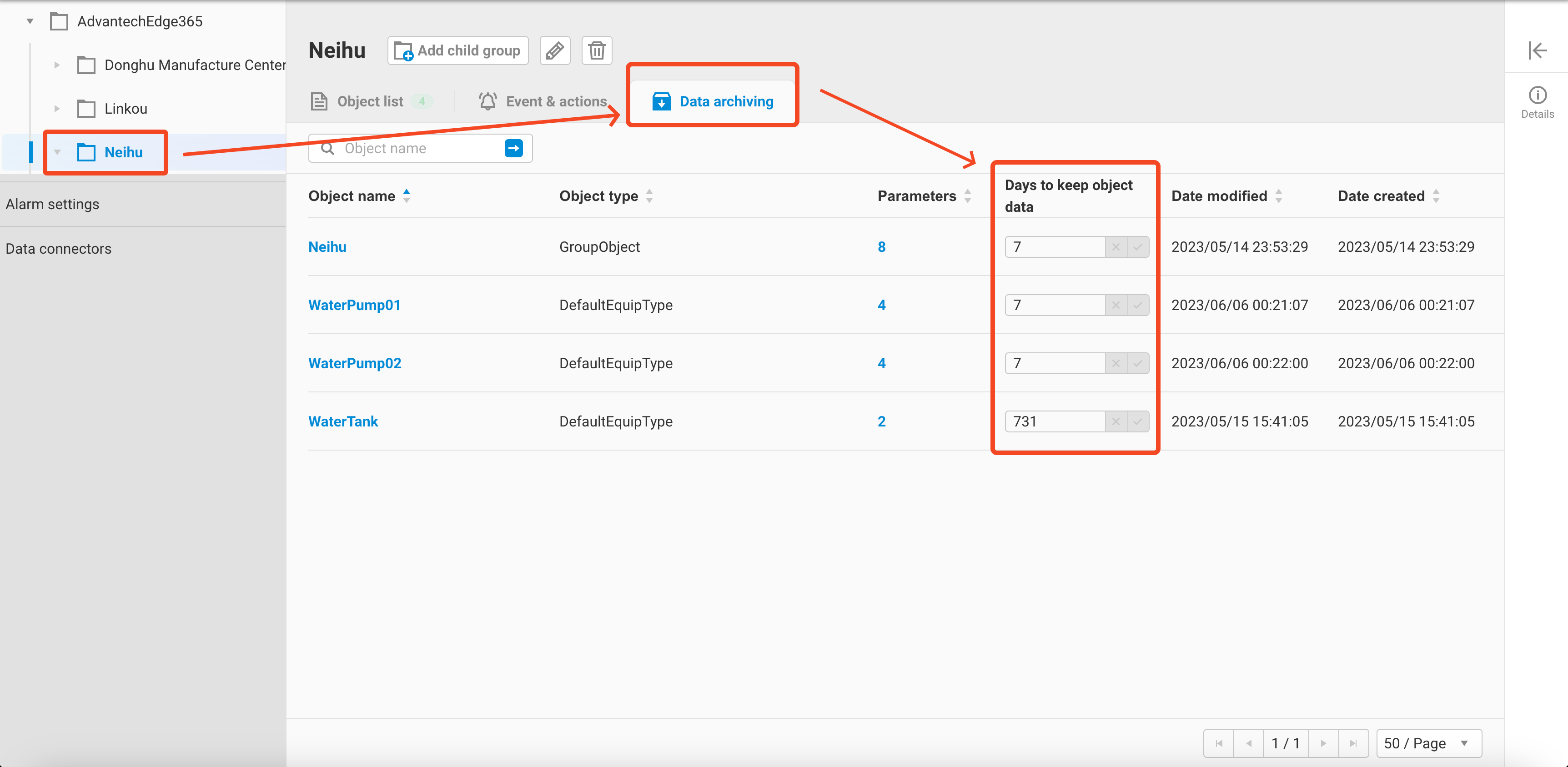Screen dimensions: 1568x767
Task: Cancel days value for Neihu row
Action: [1115, 247]
